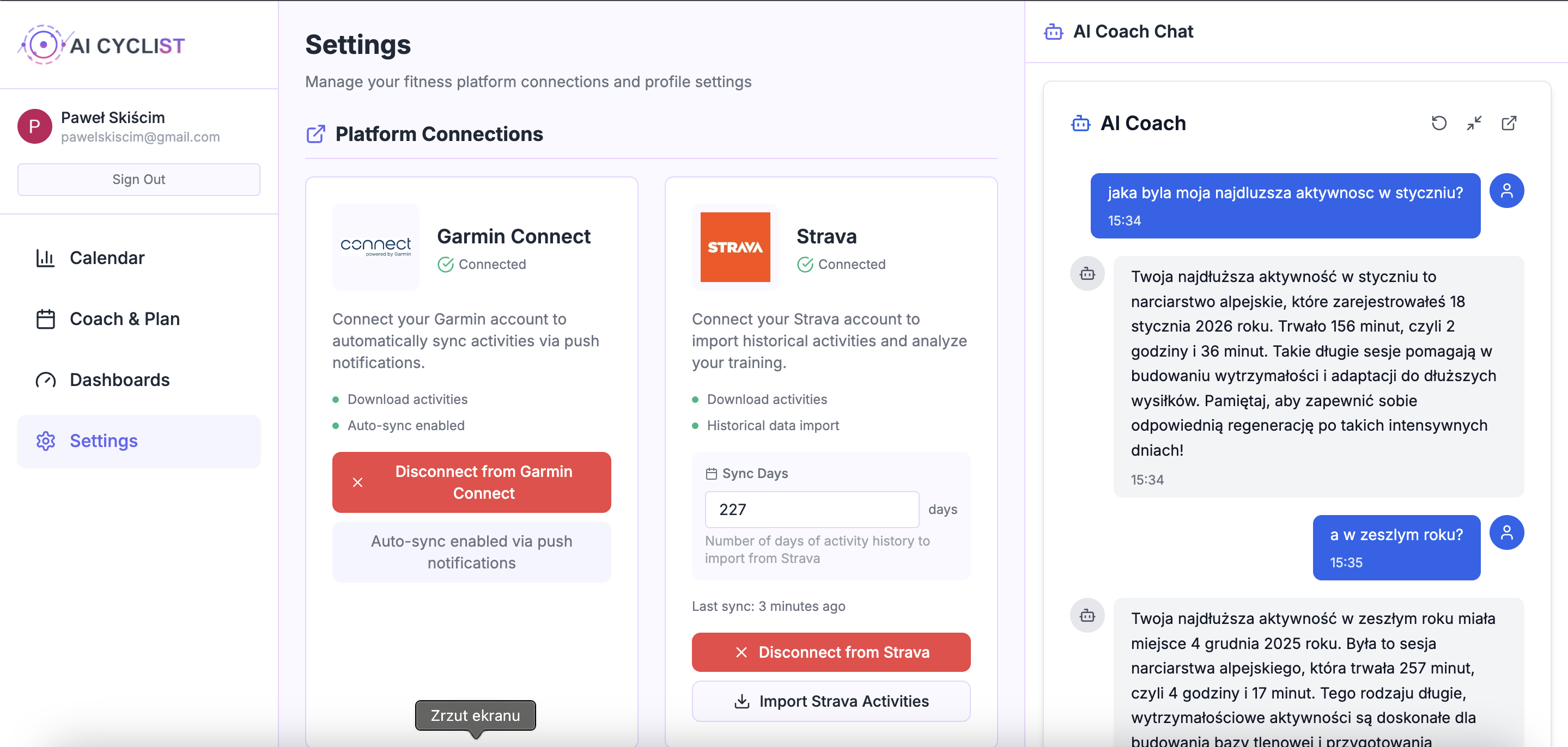Viewport: 1568px width, 747px height.
Task: Import Strava Activities
Action: pos(830,701)
